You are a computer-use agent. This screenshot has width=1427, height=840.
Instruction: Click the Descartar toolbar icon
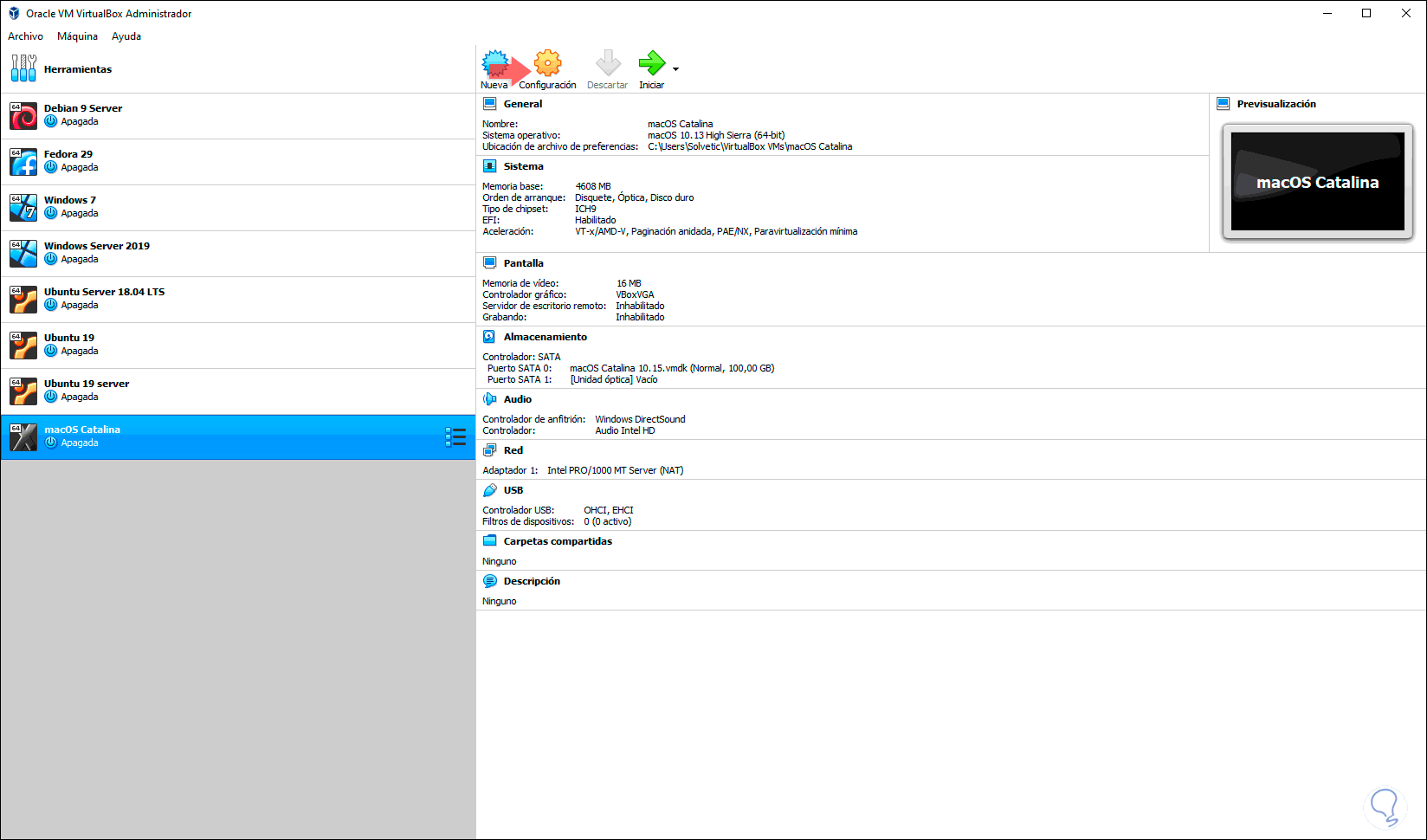tap(608, 63)
